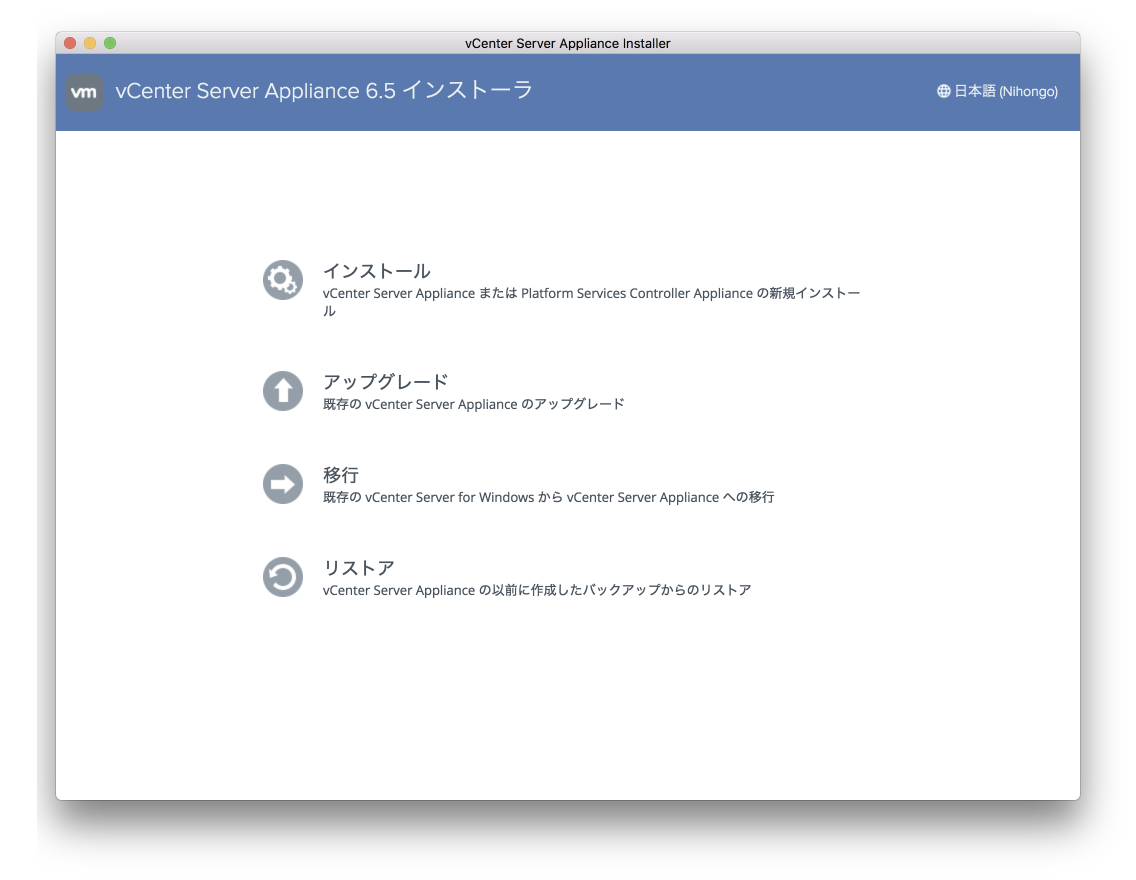1136x880 pixels.
Task: Choose the アップグレード heading
Action: 385,382
